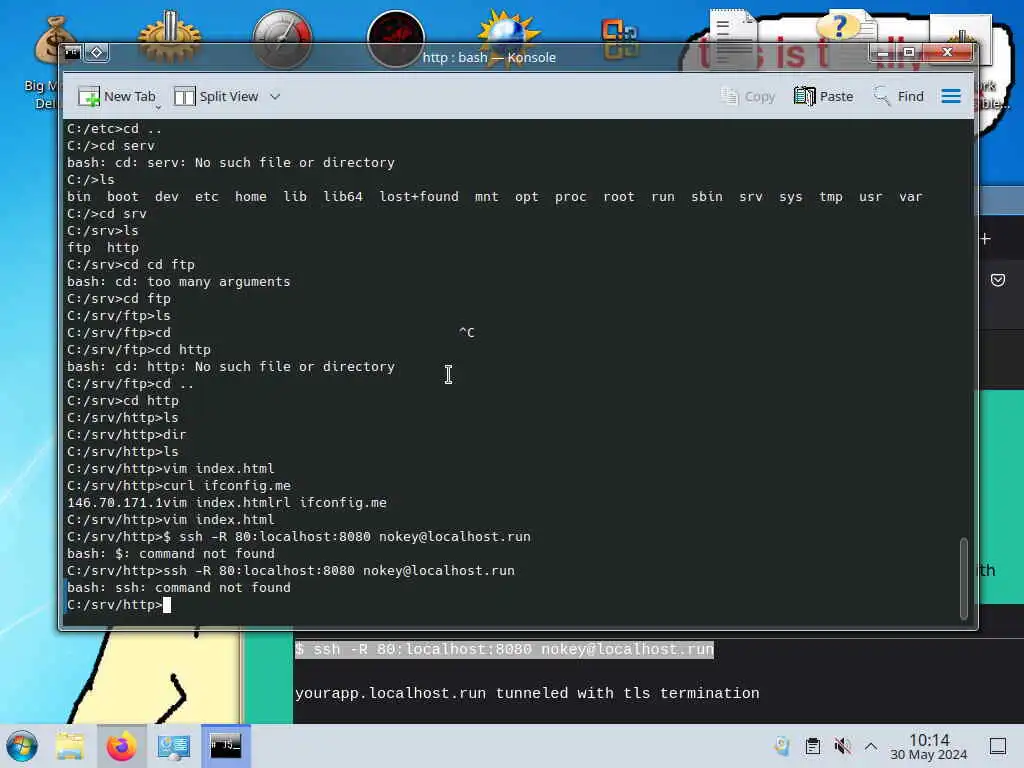Screen dimensions: 1024x768
Task: Open the New Tab profile dropdown arrow
Action: [x=158, y=106]
